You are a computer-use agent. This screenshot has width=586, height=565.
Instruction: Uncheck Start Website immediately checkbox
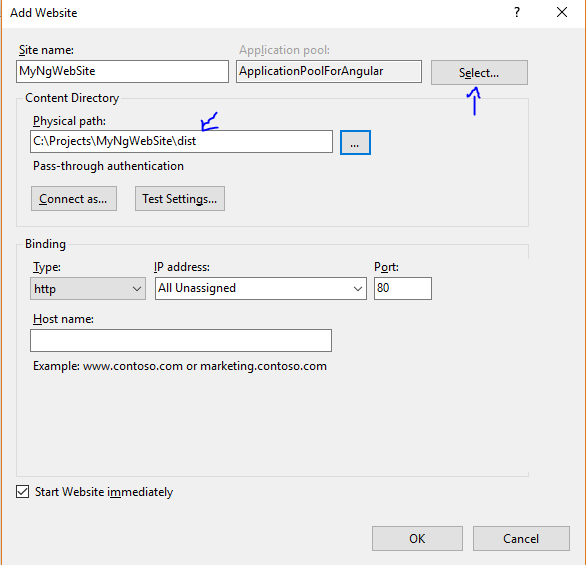(x=22, y=491)
